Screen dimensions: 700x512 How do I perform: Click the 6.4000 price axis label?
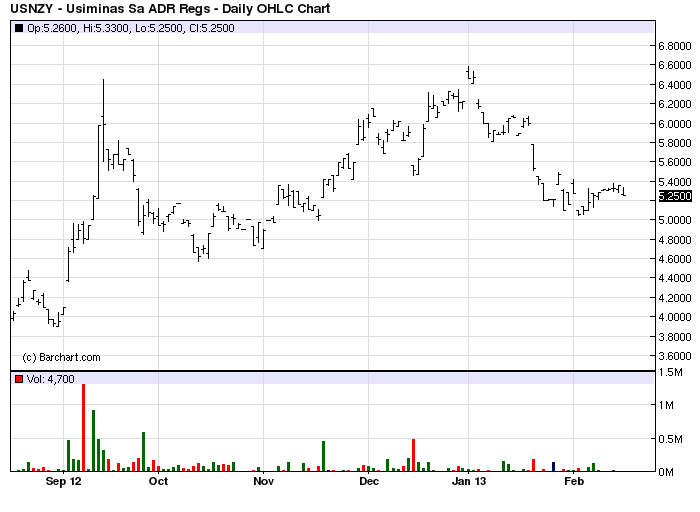coord(675,85)
